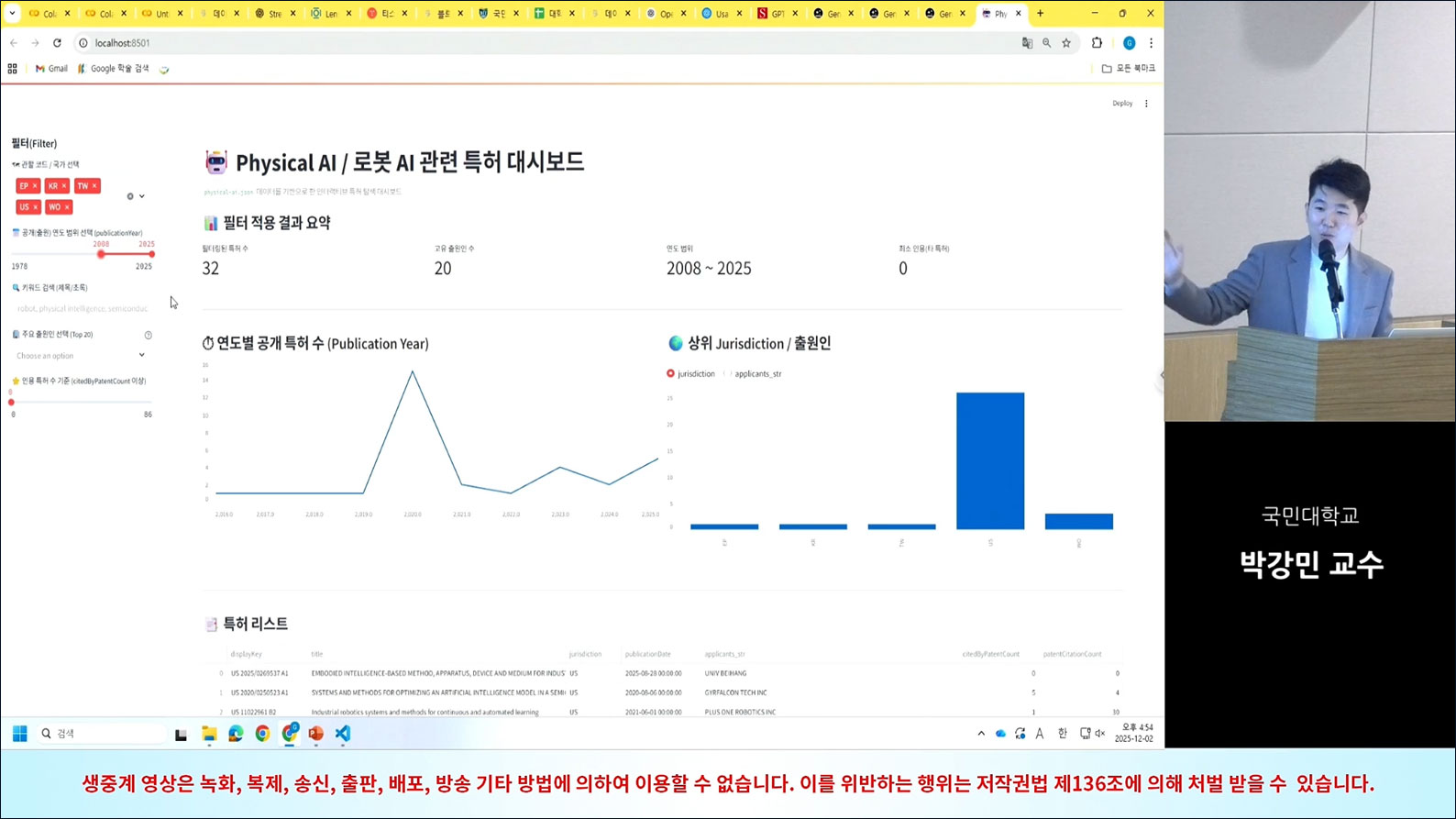
Task: Clear all selected country codes with circle-x icon
Action: coord(130,196)
